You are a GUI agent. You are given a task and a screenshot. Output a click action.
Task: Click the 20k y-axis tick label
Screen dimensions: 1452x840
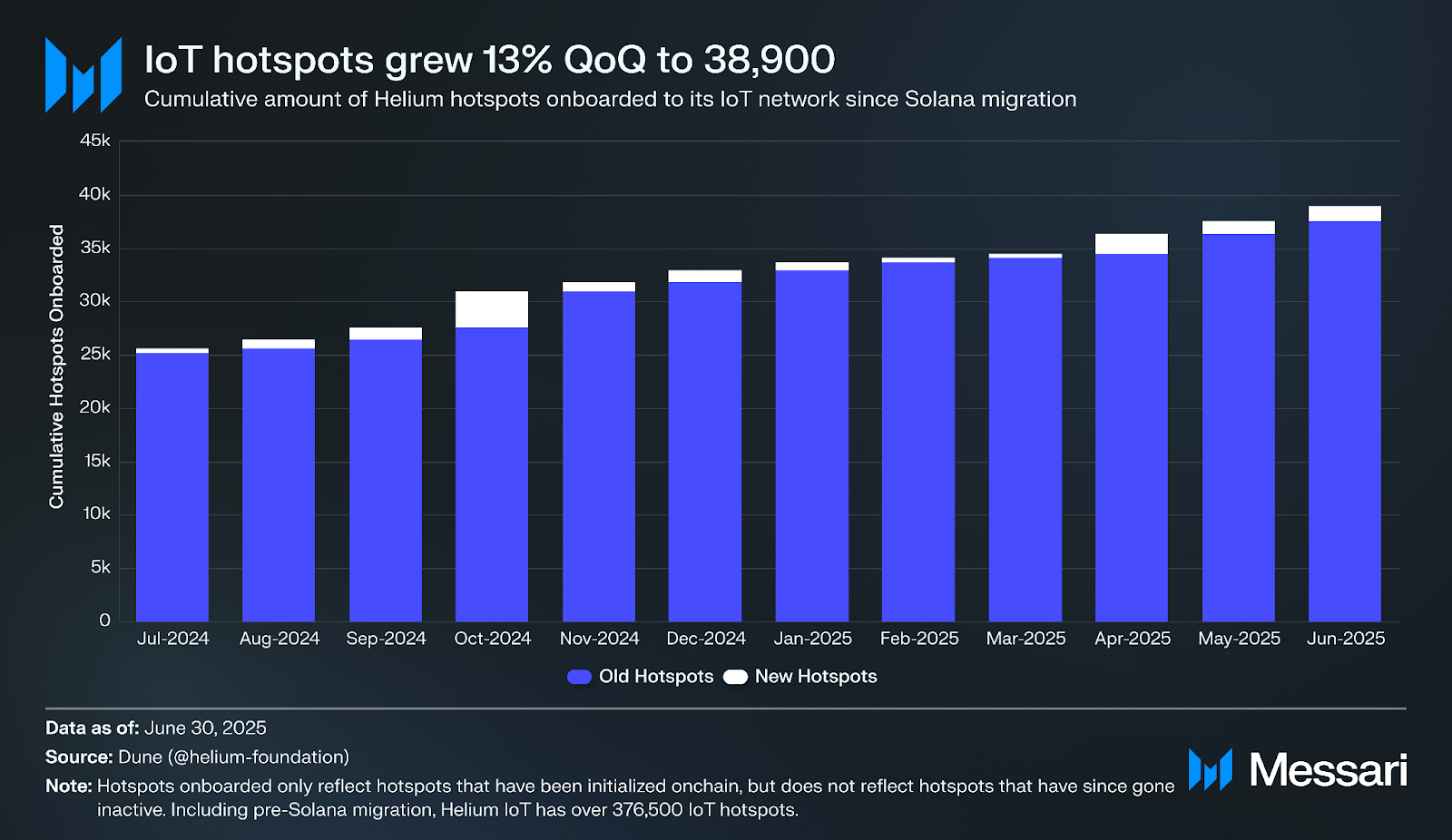tap(95, 407)
